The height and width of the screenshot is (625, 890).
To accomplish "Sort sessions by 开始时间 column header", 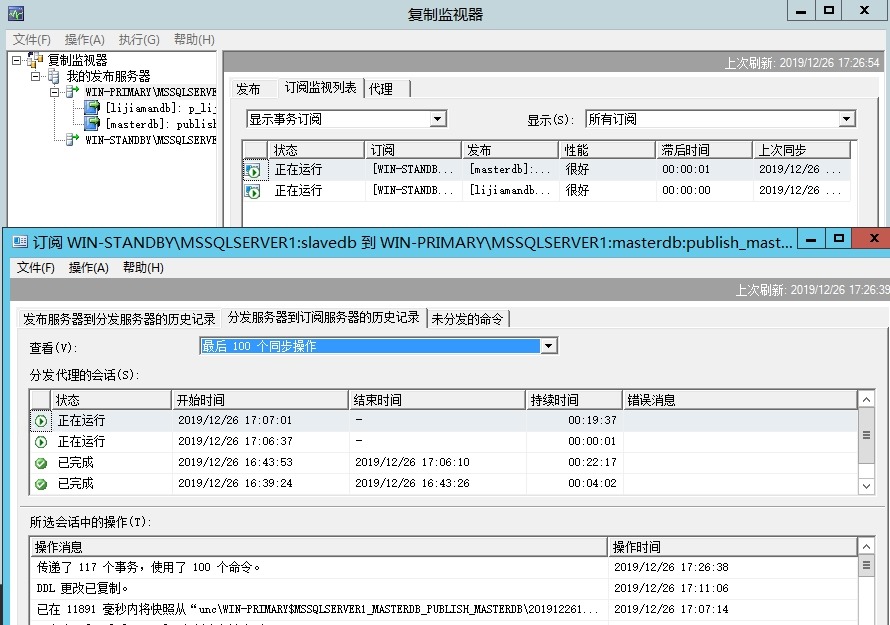I will click(x=260, y=400).
